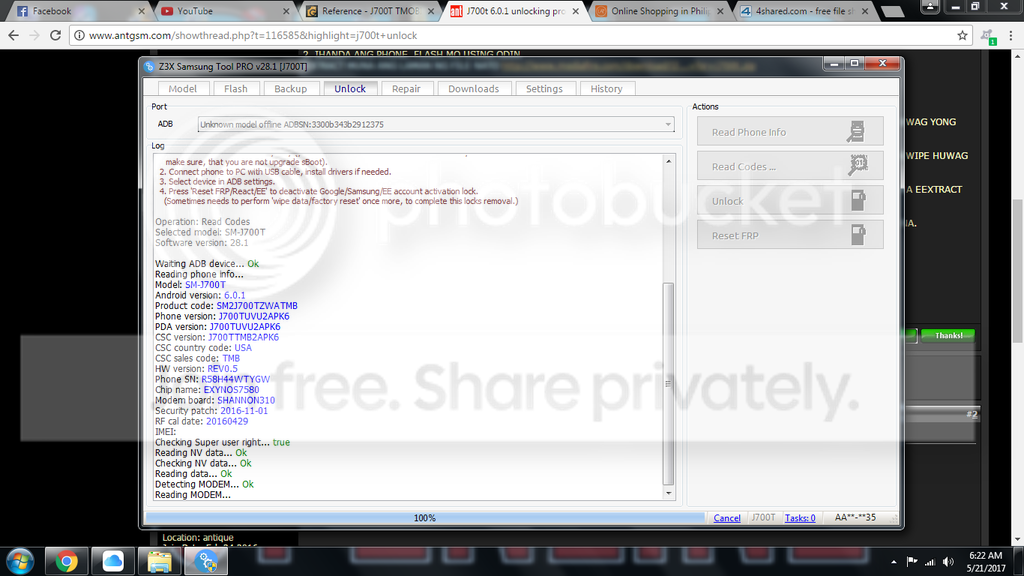Click Chrome icon in the taskbar

pyautogui.click(x=67, y=561)
